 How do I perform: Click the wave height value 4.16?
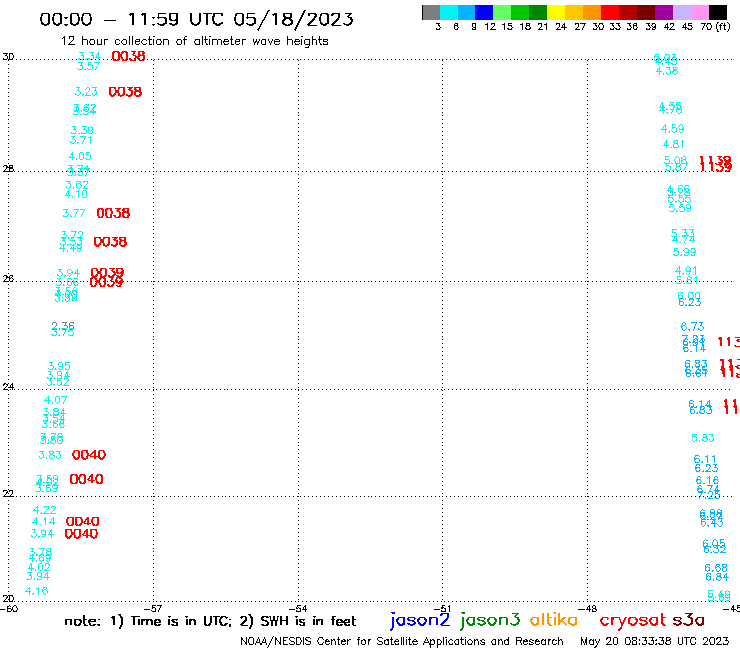click(36, 591)
